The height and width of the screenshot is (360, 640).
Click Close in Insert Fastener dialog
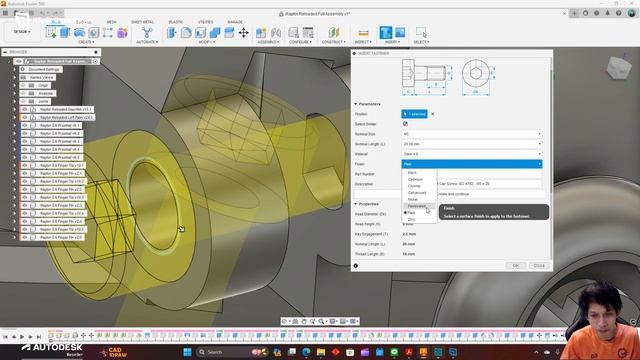(x=539, y=266)
